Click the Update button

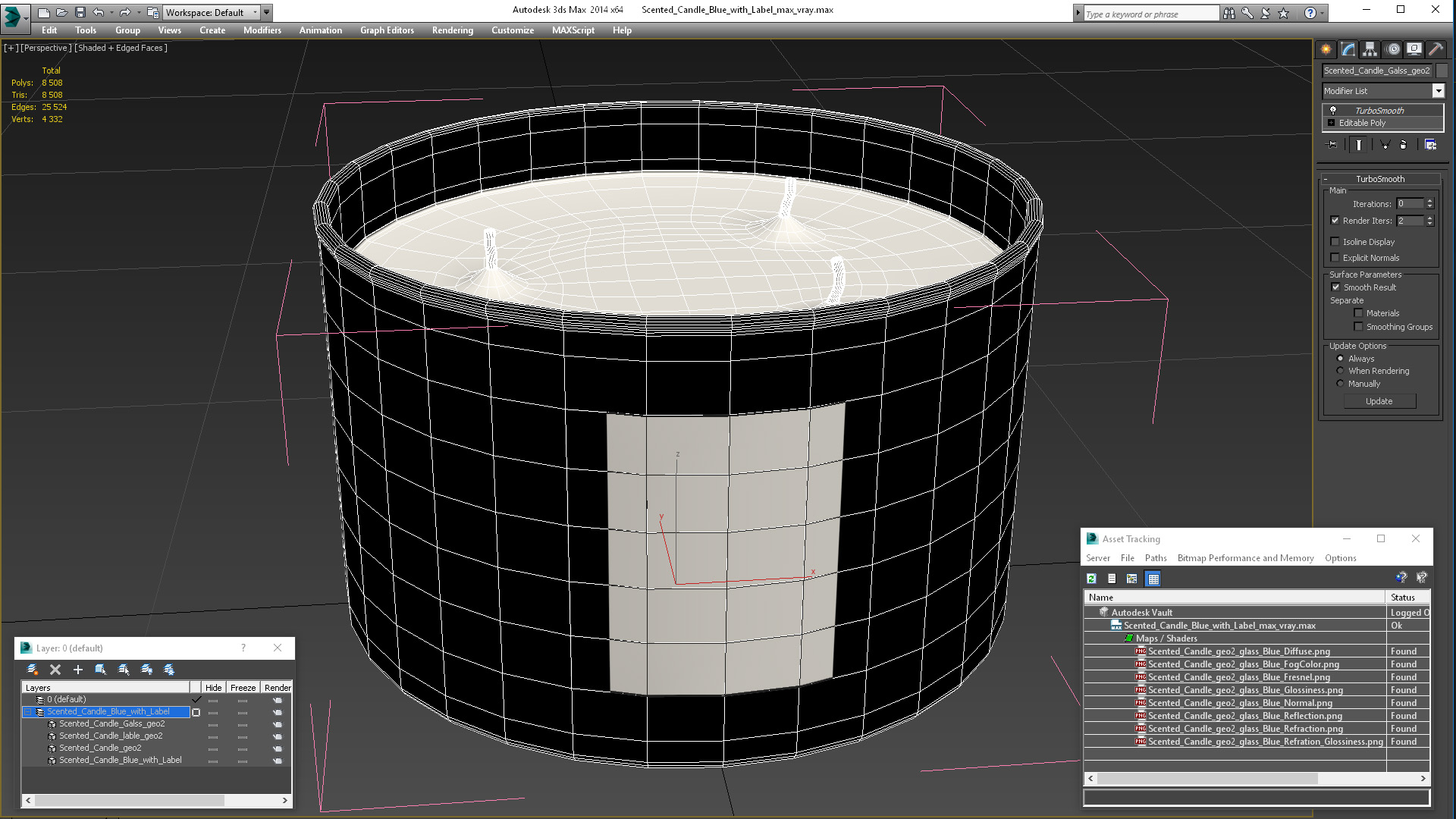coord(1379,401)
